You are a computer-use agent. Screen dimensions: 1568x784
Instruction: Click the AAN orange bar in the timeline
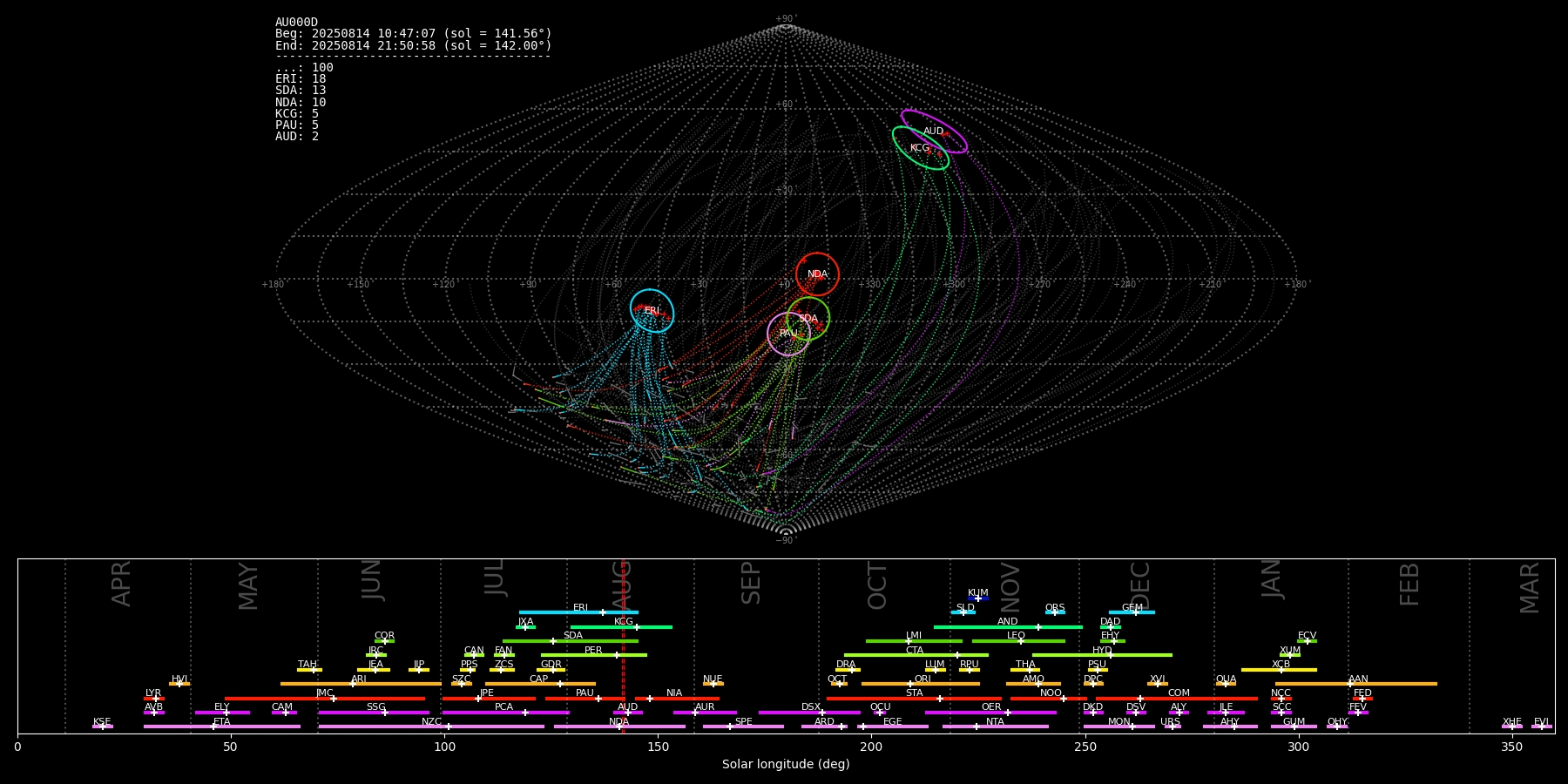tap(1356, 684)
